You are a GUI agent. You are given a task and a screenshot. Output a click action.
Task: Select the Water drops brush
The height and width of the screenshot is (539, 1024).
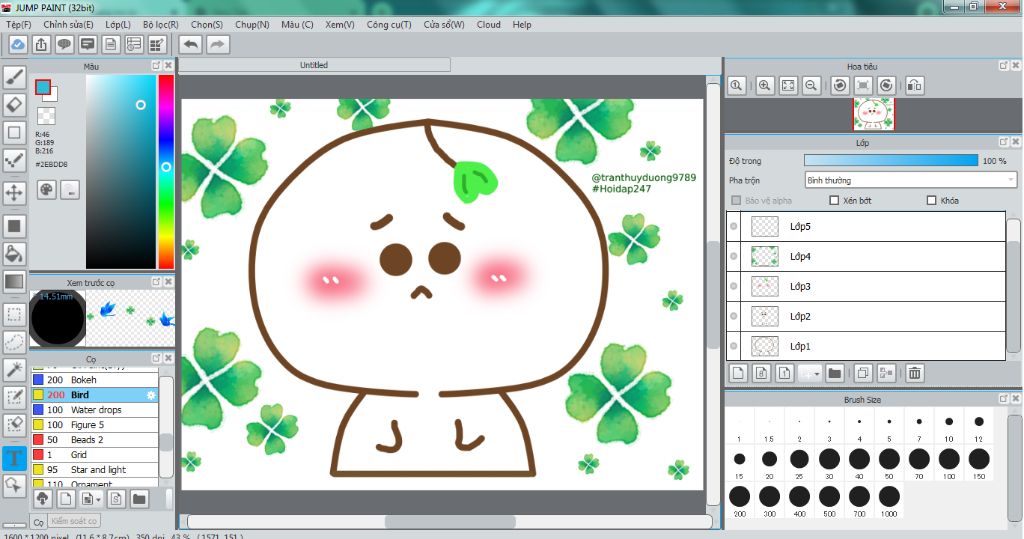click(96, 410)
